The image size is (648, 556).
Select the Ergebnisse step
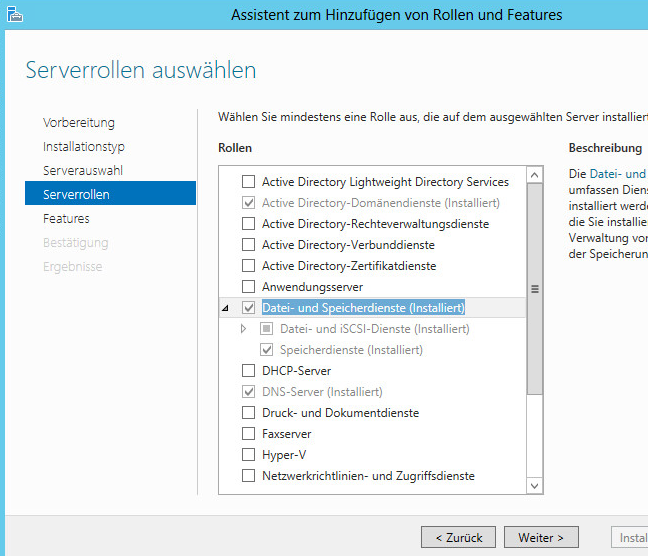(73, 266)
